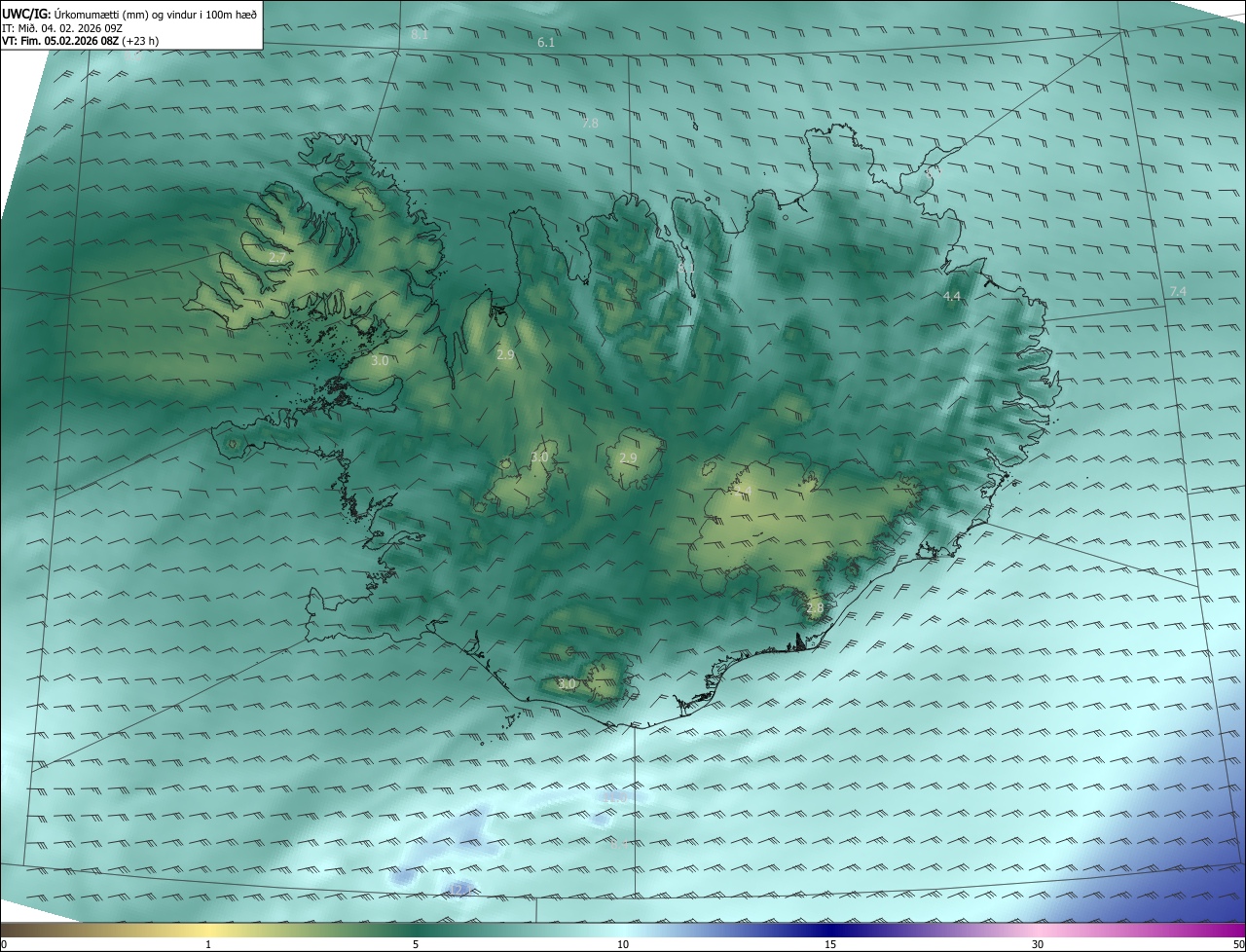Click the 0 tick label on the color scale
Viewport: 1246px width, 952px height.
pos(4,944)
